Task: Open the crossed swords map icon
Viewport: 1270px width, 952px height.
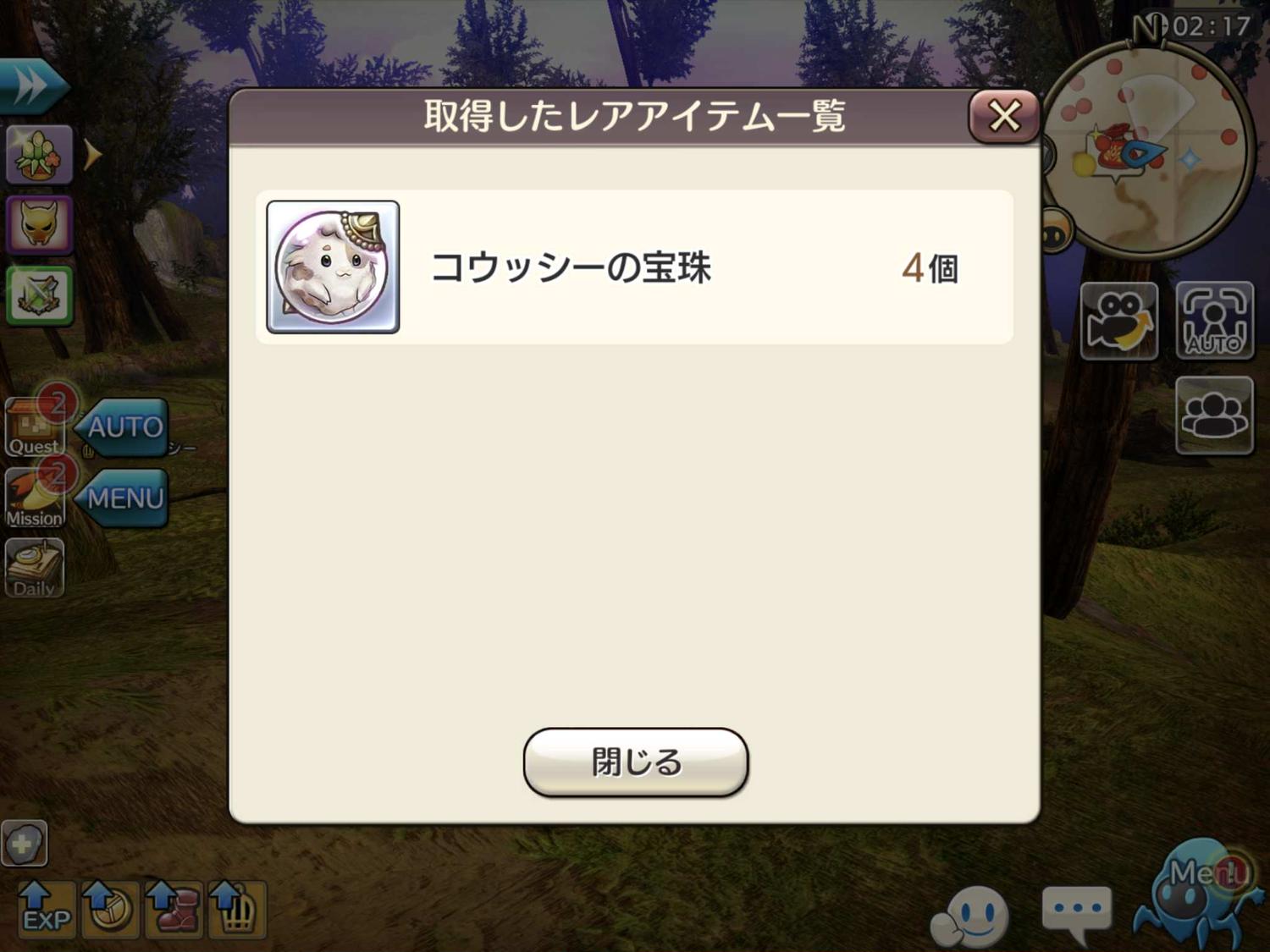Action: pos(39,295)
